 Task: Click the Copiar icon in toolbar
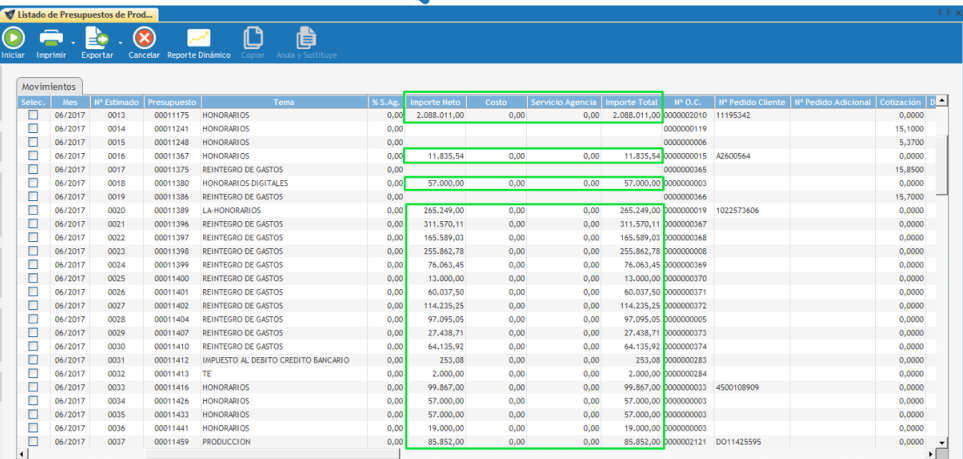click(253, 38)
